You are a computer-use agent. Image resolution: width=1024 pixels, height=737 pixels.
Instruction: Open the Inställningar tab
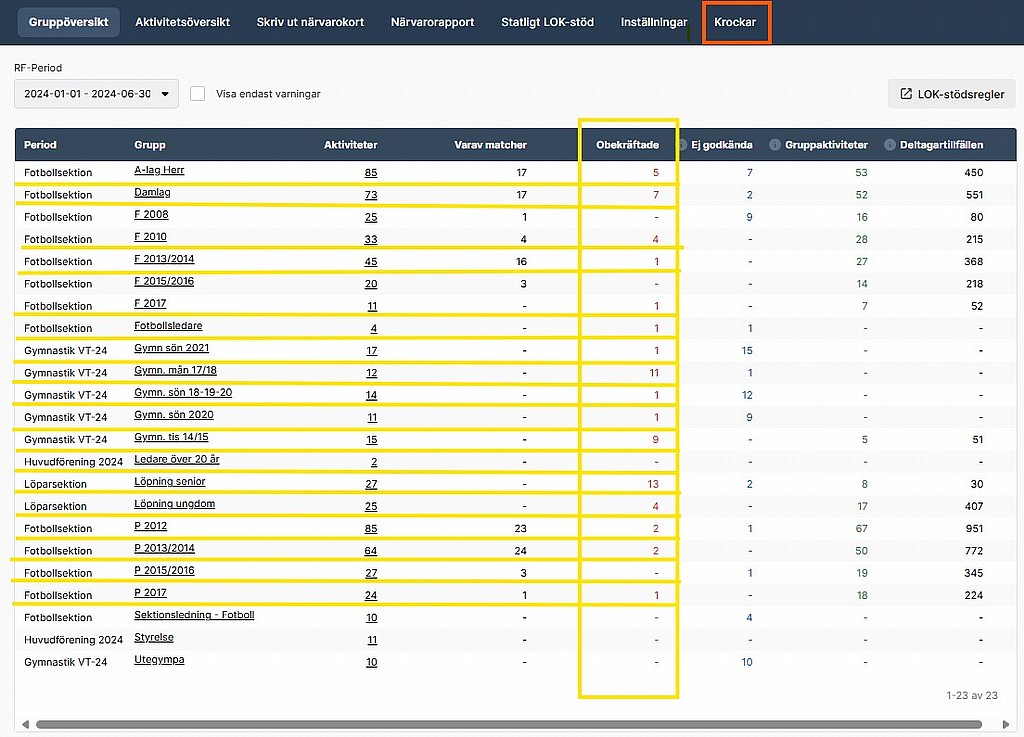coord(654,22)
